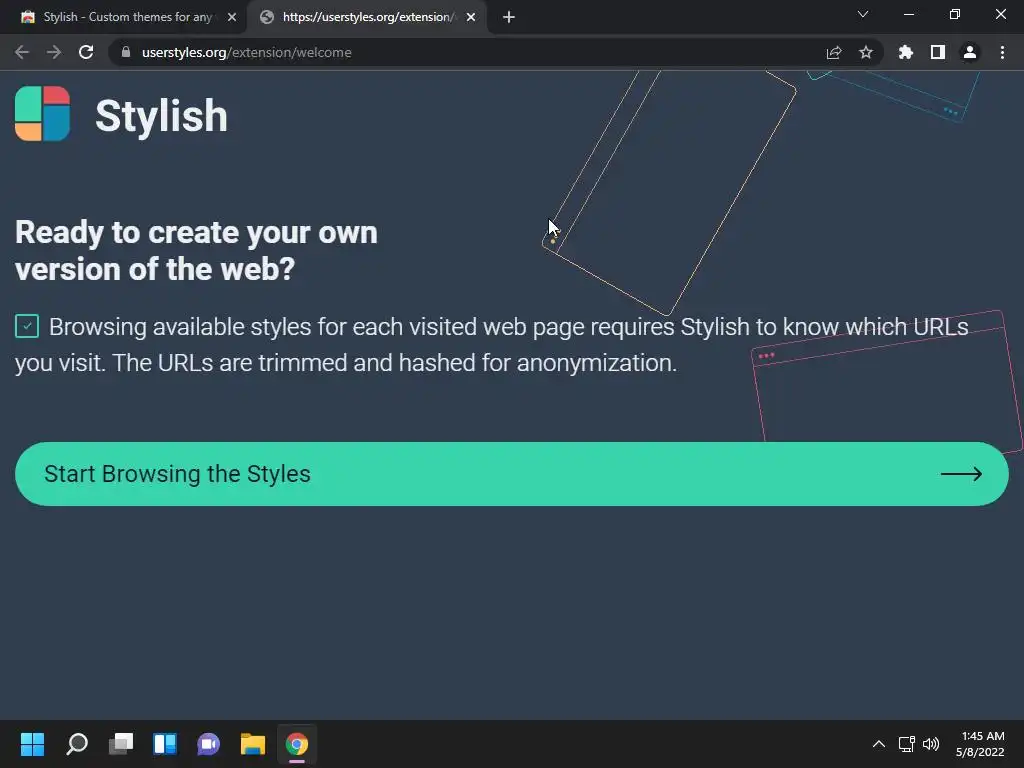Open the Widgets panel on taskbar
The width and height of the screenshot is (1024, 768).
coord(165,744)
